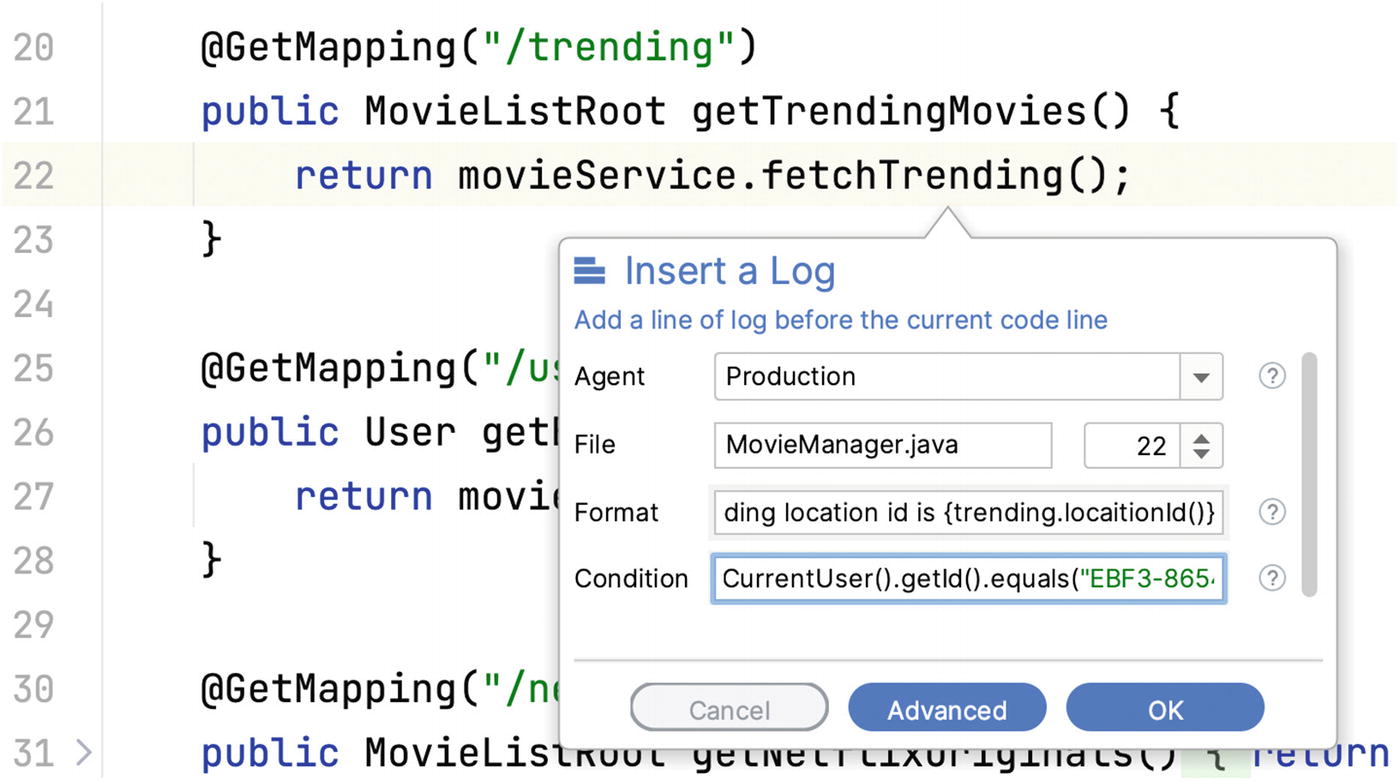Click the Condition expression field
1400x781 pixels.
point(968,579)
